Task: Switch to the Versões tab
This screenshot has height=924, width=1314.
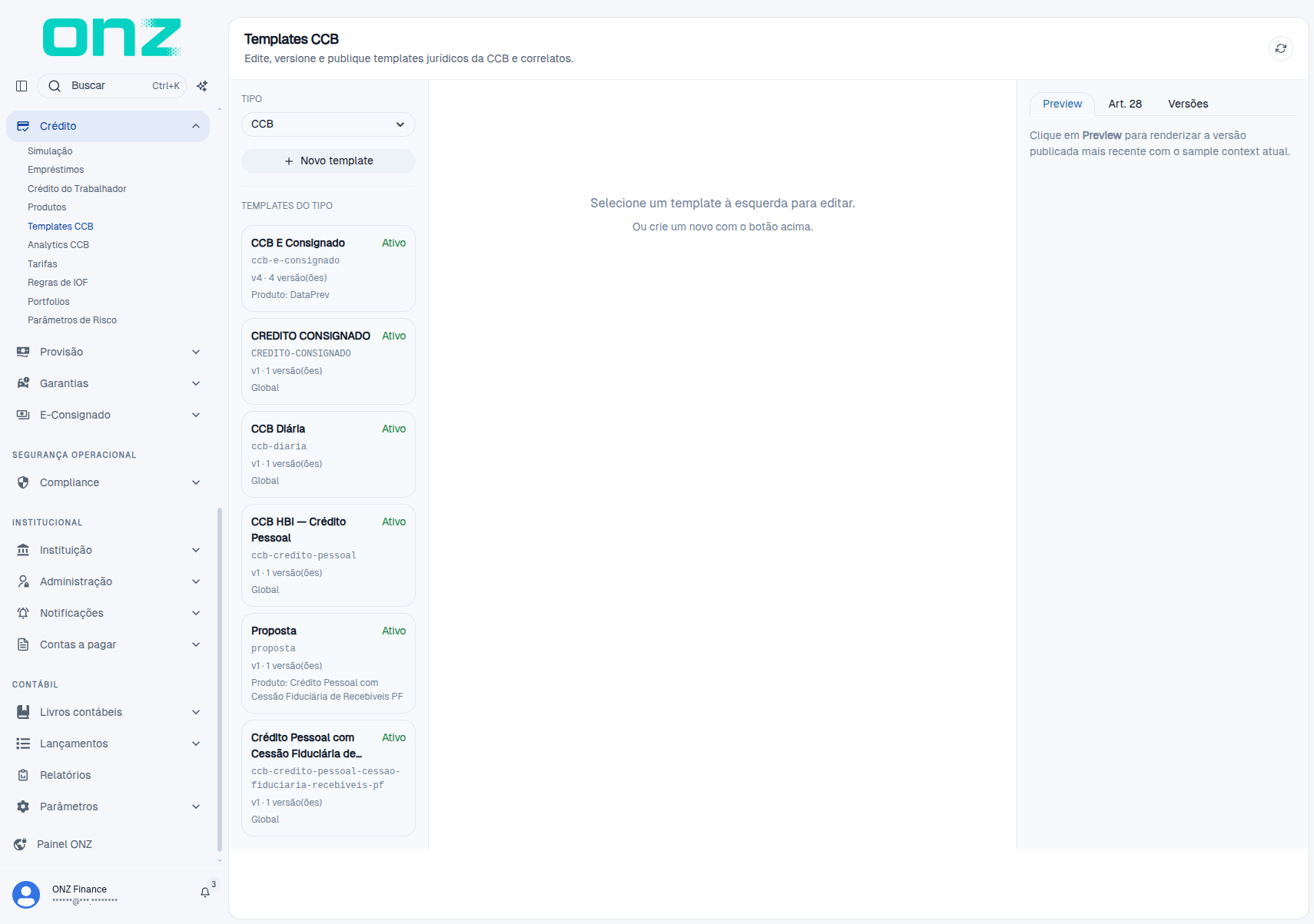Action: click(x=1188, y=104)
